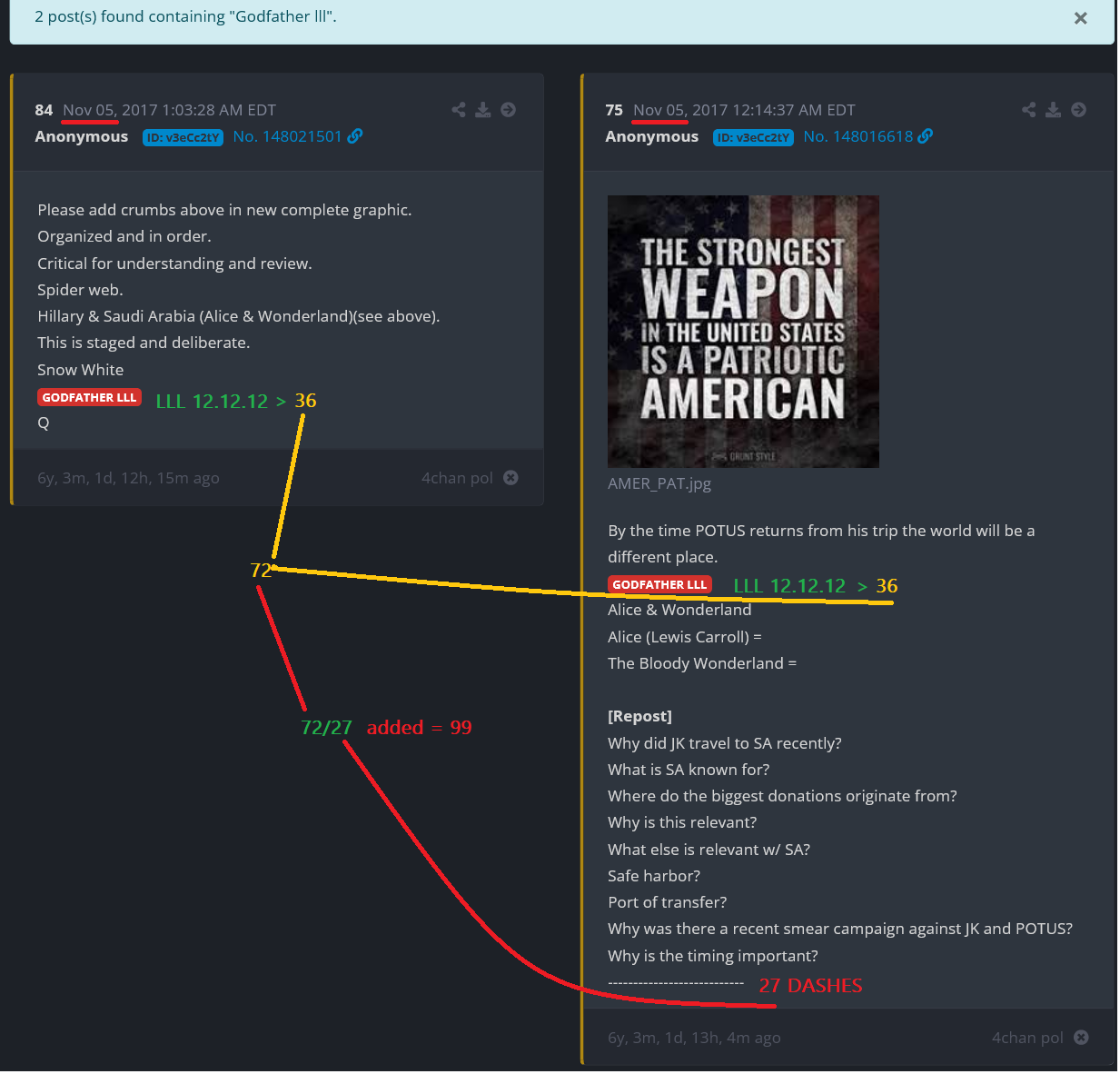1120x1074 pixels.
Task: Share post 75 via the share icon
Action: point(1028,110)
